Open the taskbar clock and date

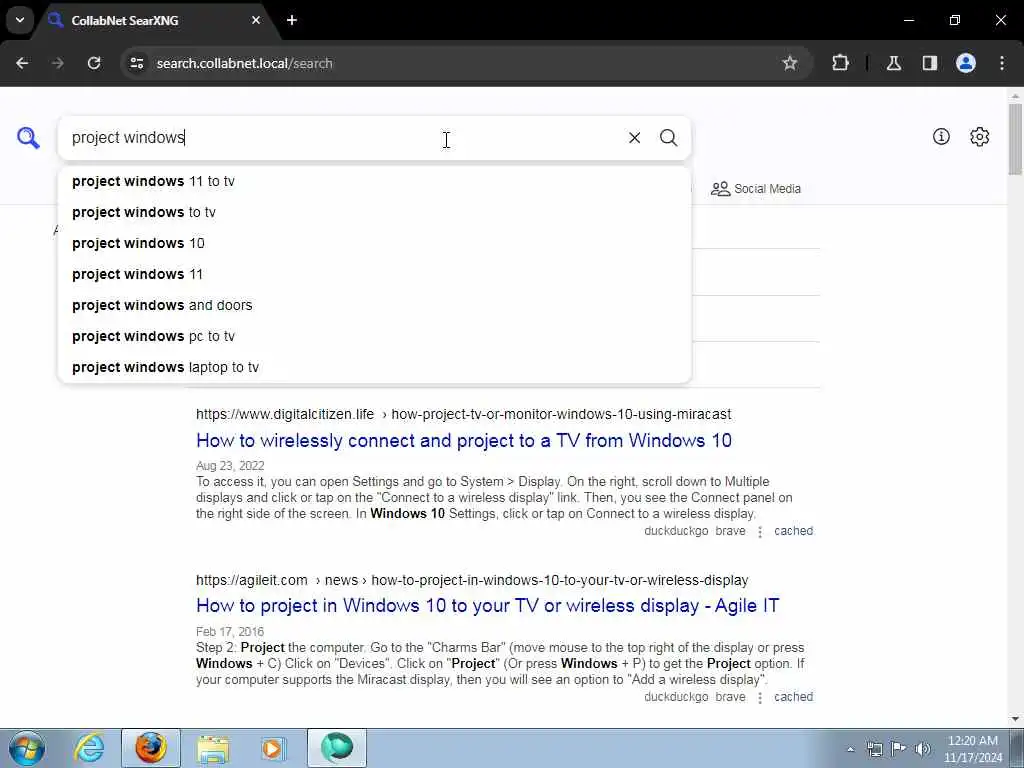click(x=973, y=749)
